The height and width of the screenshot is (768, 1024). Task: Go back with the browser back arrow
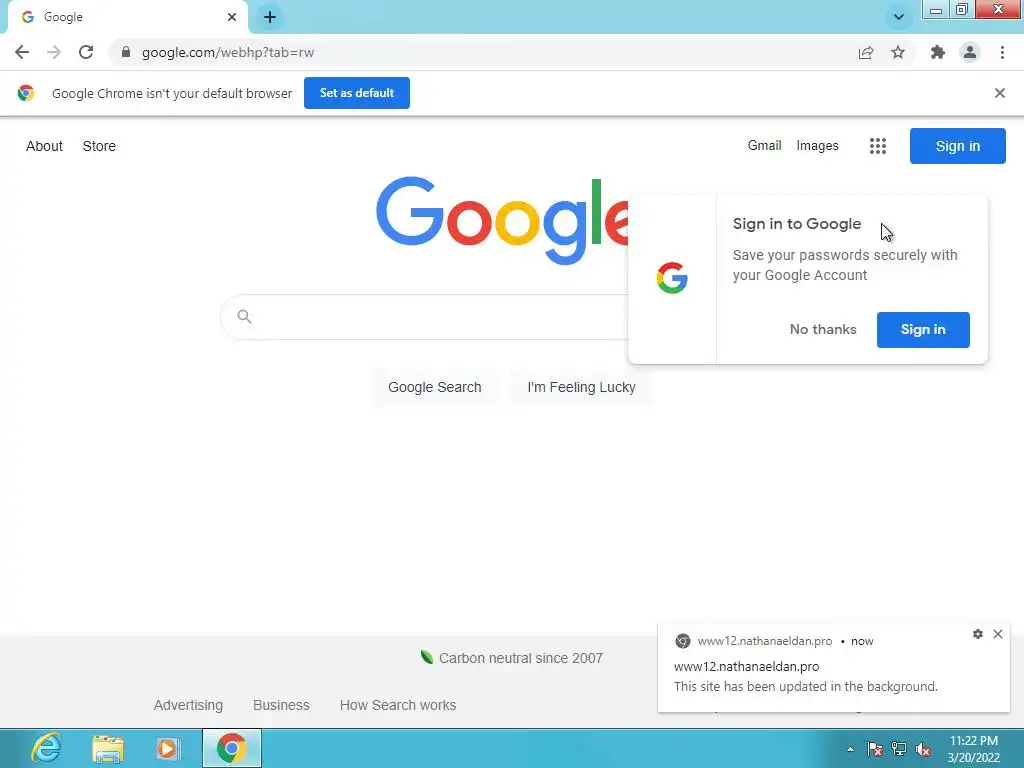22,52
